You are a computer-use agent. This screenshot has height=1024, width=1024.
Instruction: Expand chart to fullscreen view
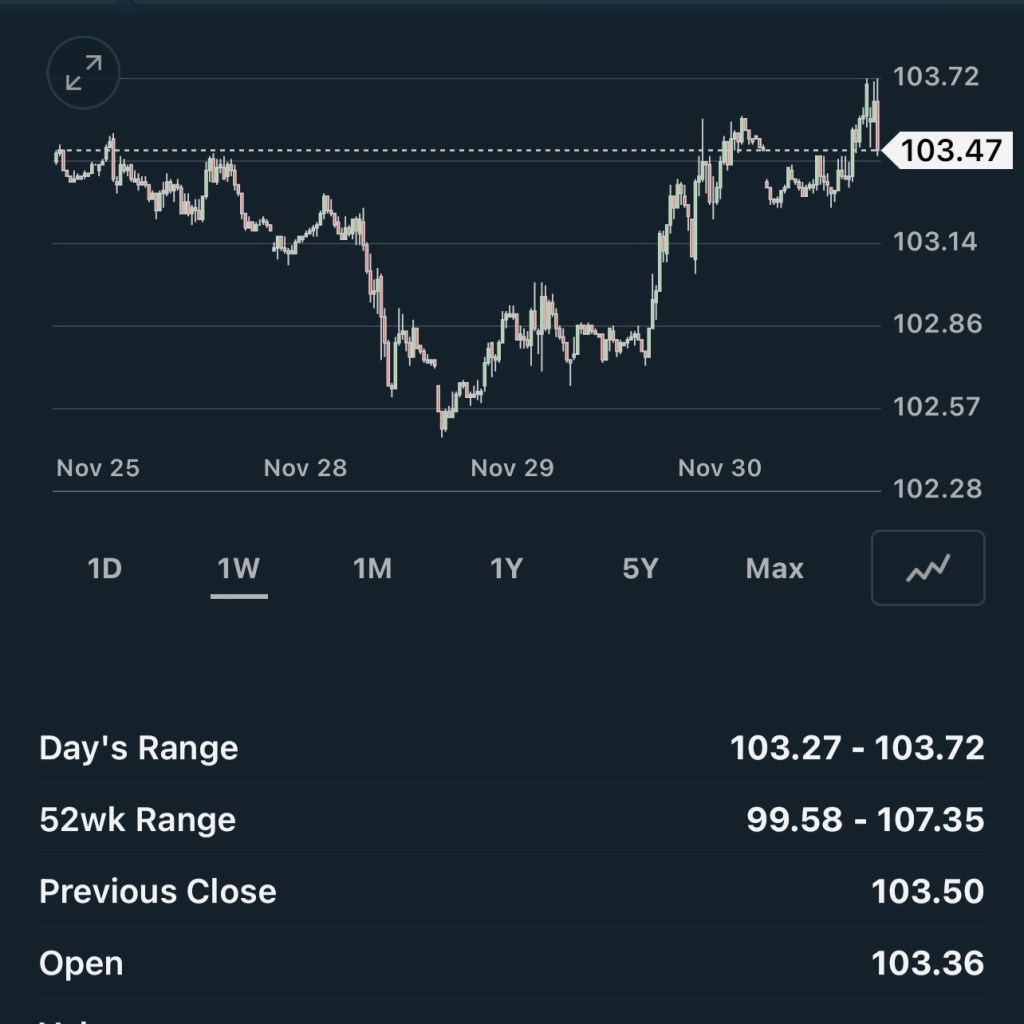tap(84, 73)
